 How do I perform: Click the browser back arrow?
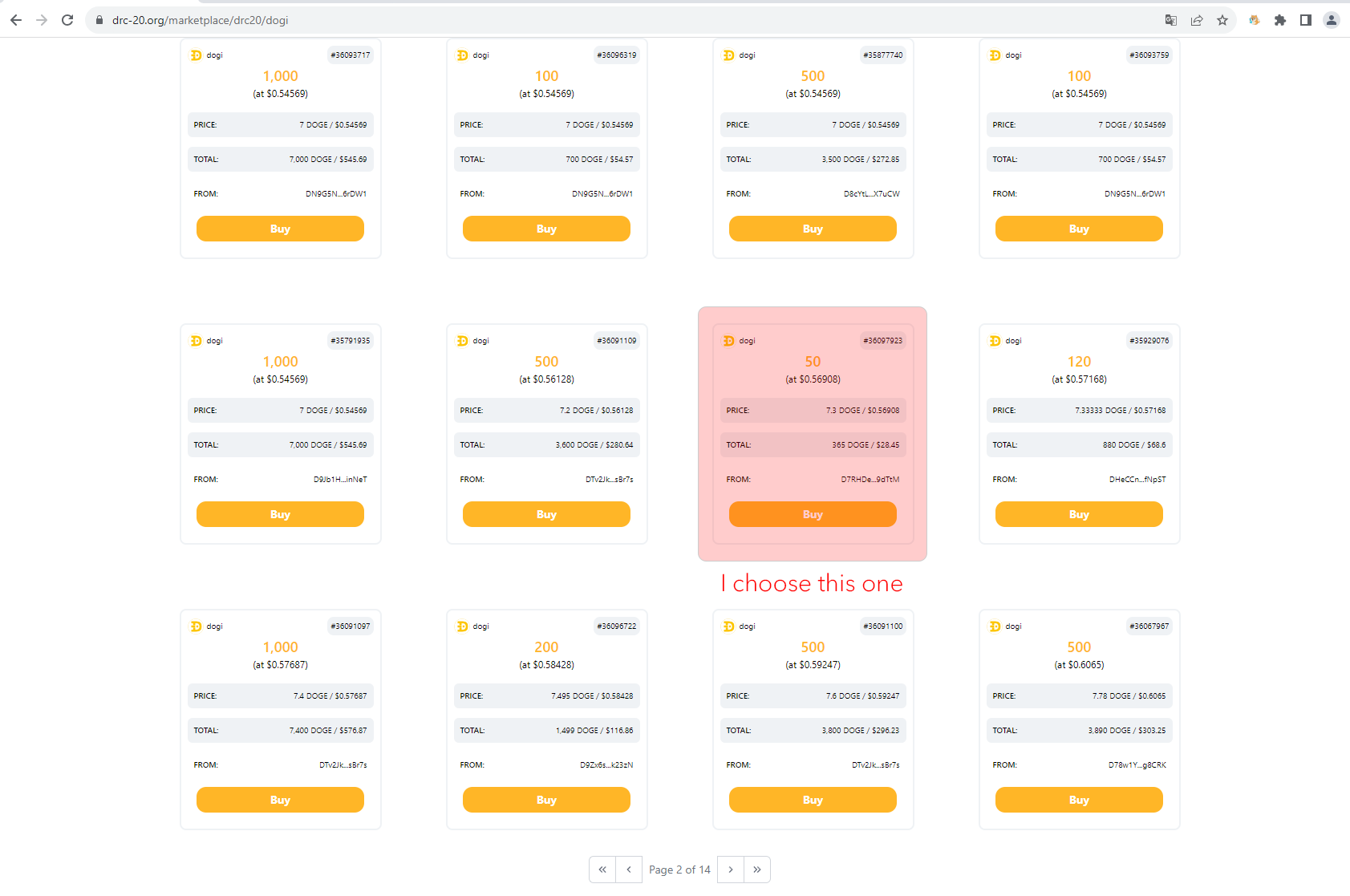(16, 20)
